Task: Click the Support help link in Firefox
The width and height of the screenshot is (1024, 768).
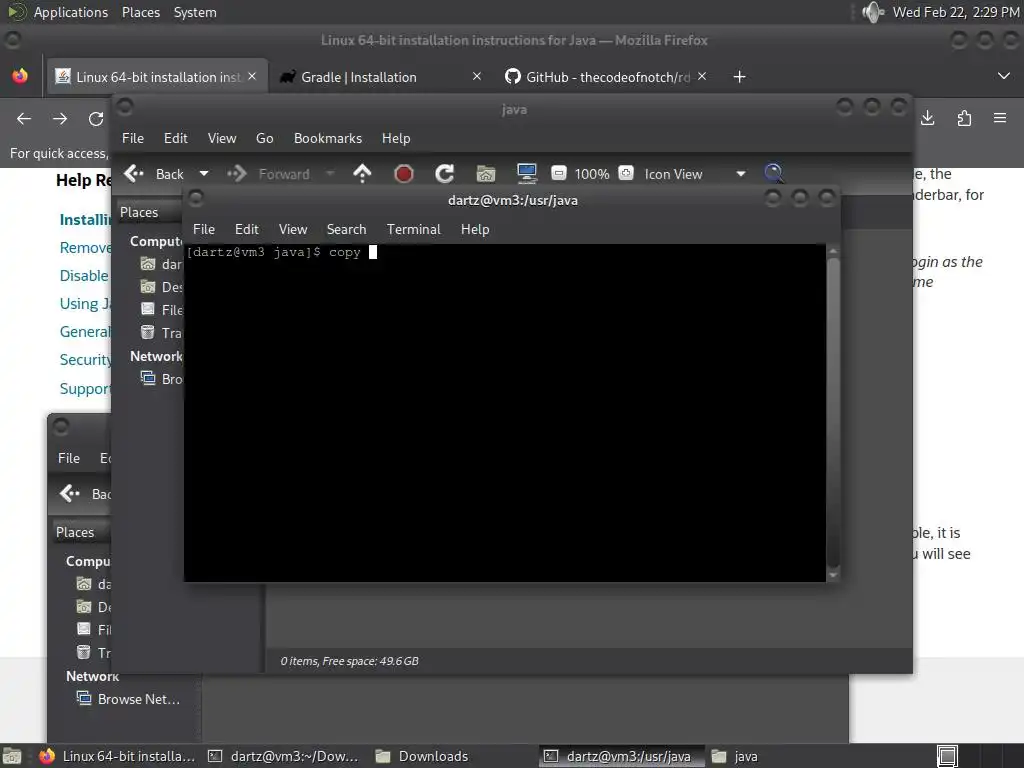Action: pos(85,389)
